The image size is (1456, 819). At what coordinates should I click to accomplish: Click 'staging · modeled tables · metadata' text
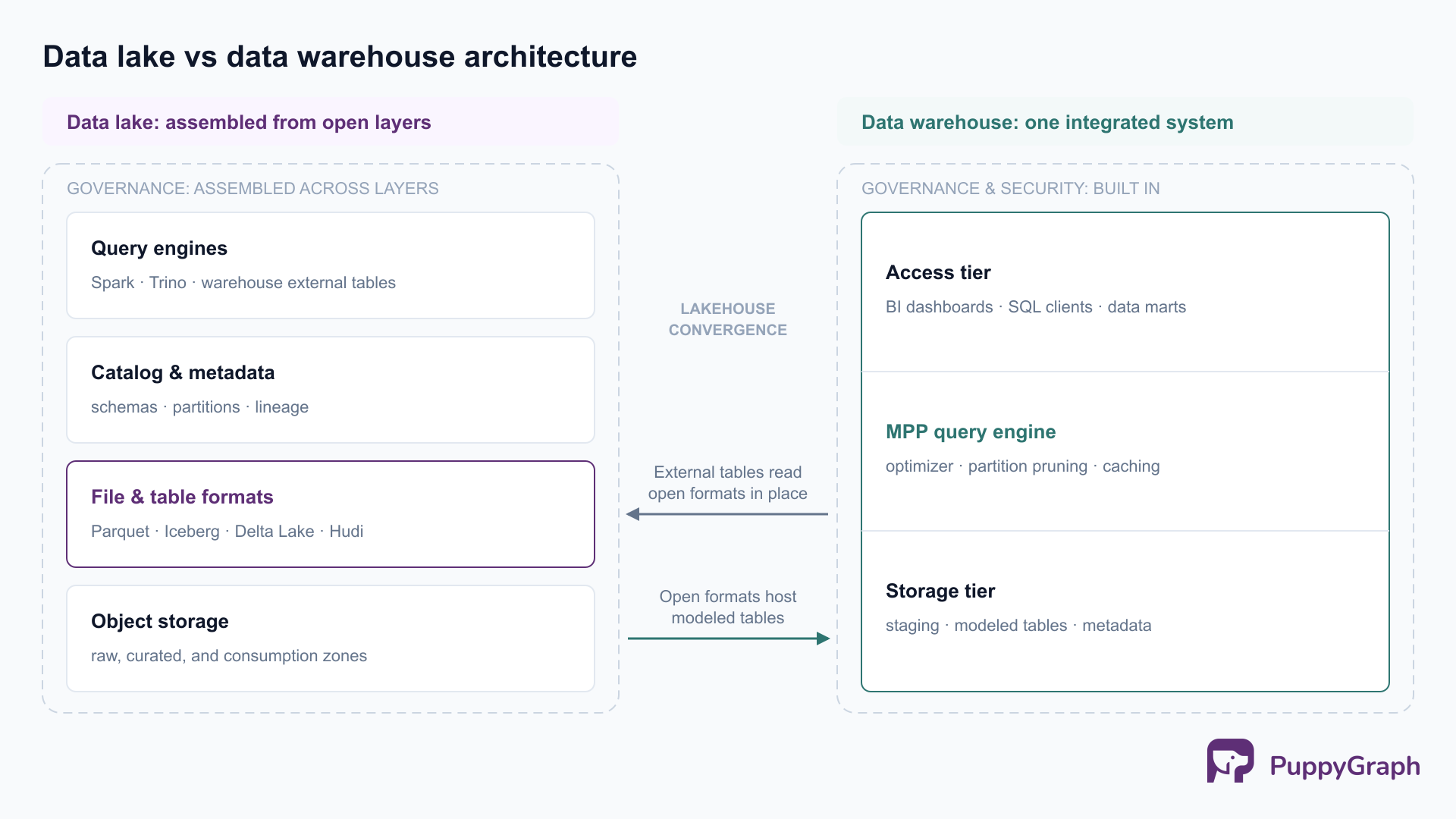(x=1018, y=626)
